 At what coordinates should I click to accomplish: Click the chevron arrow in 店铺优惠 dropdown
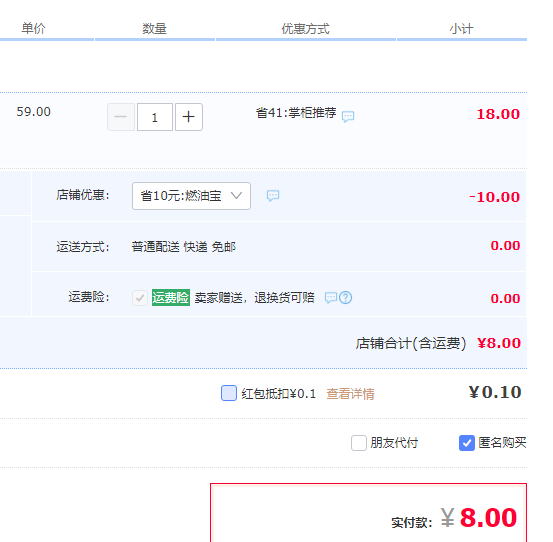tap(236, 195)
